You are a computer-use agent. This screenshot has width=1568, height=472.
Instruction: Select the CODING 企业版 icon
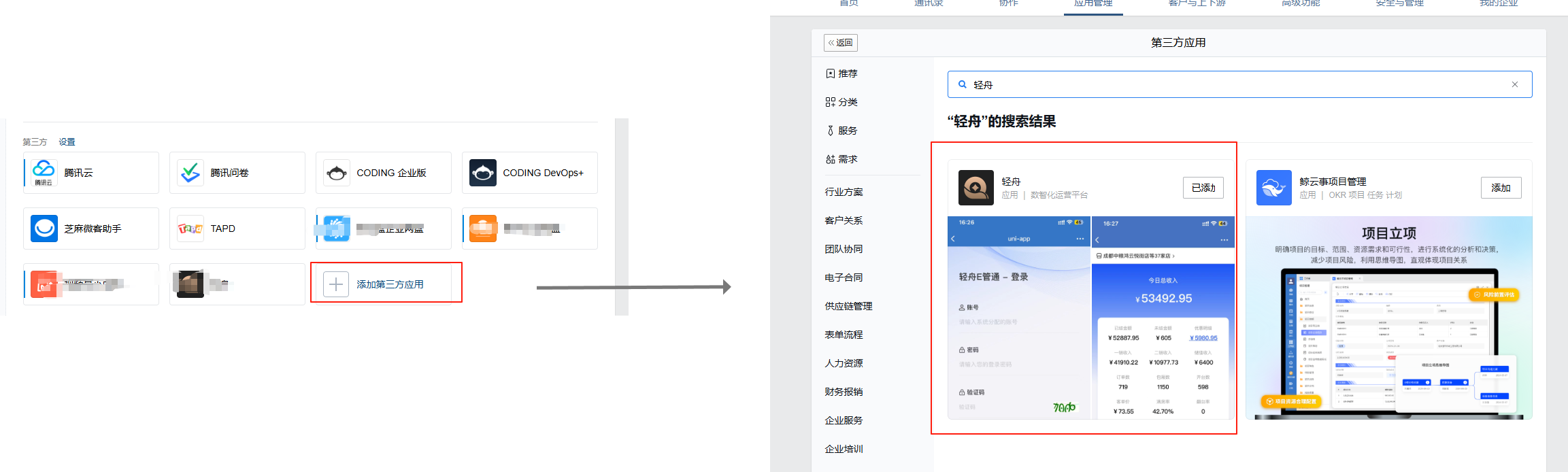point(337,173)
